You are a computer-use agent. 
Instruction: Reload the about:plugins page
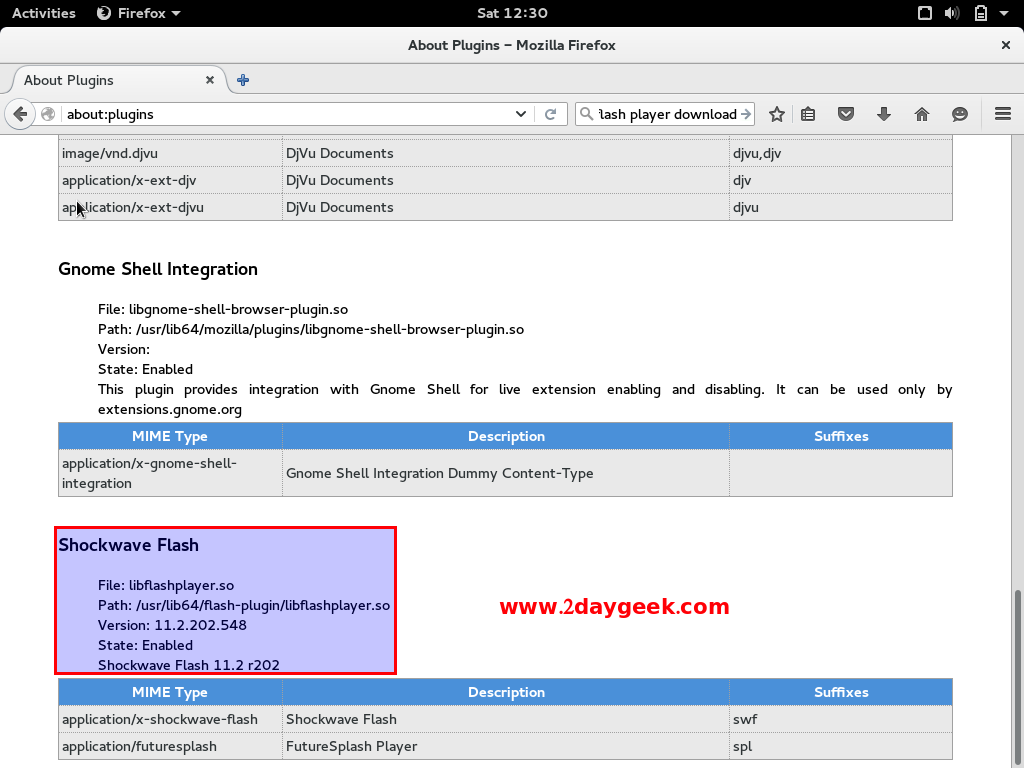pos(551,114)
